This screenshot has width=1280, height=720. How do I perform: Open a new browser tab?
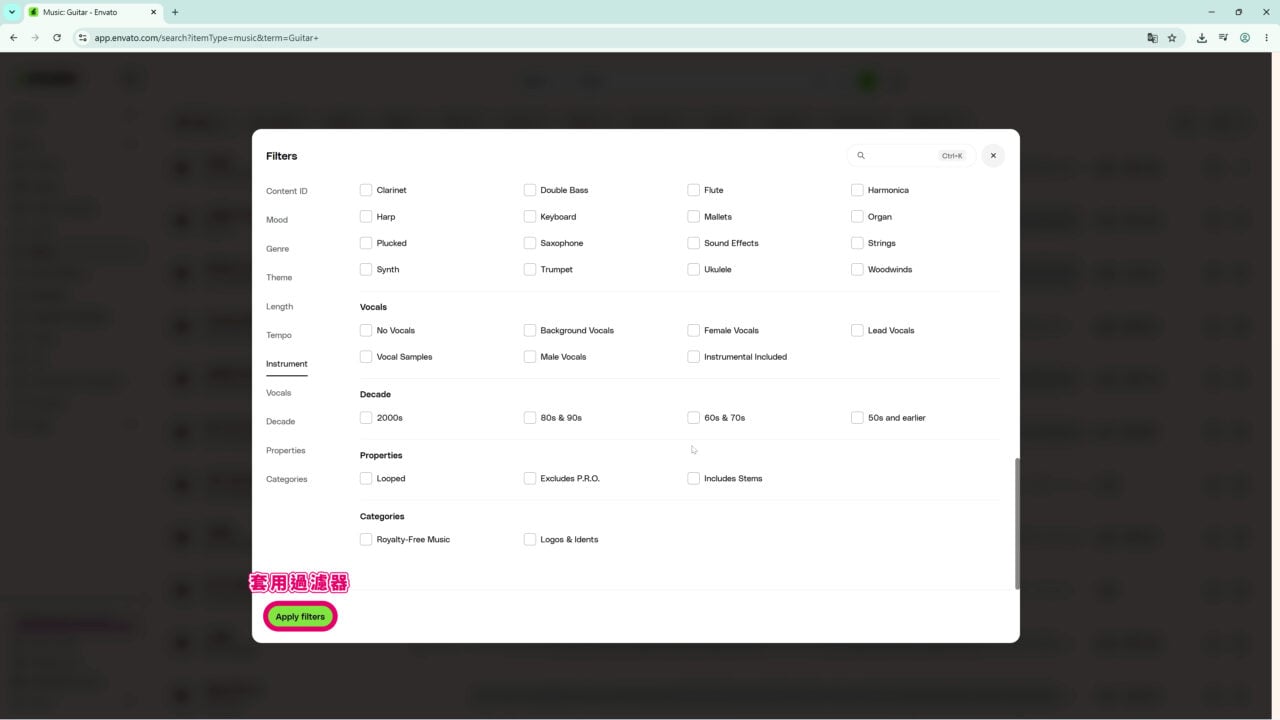tap(175, 12)
